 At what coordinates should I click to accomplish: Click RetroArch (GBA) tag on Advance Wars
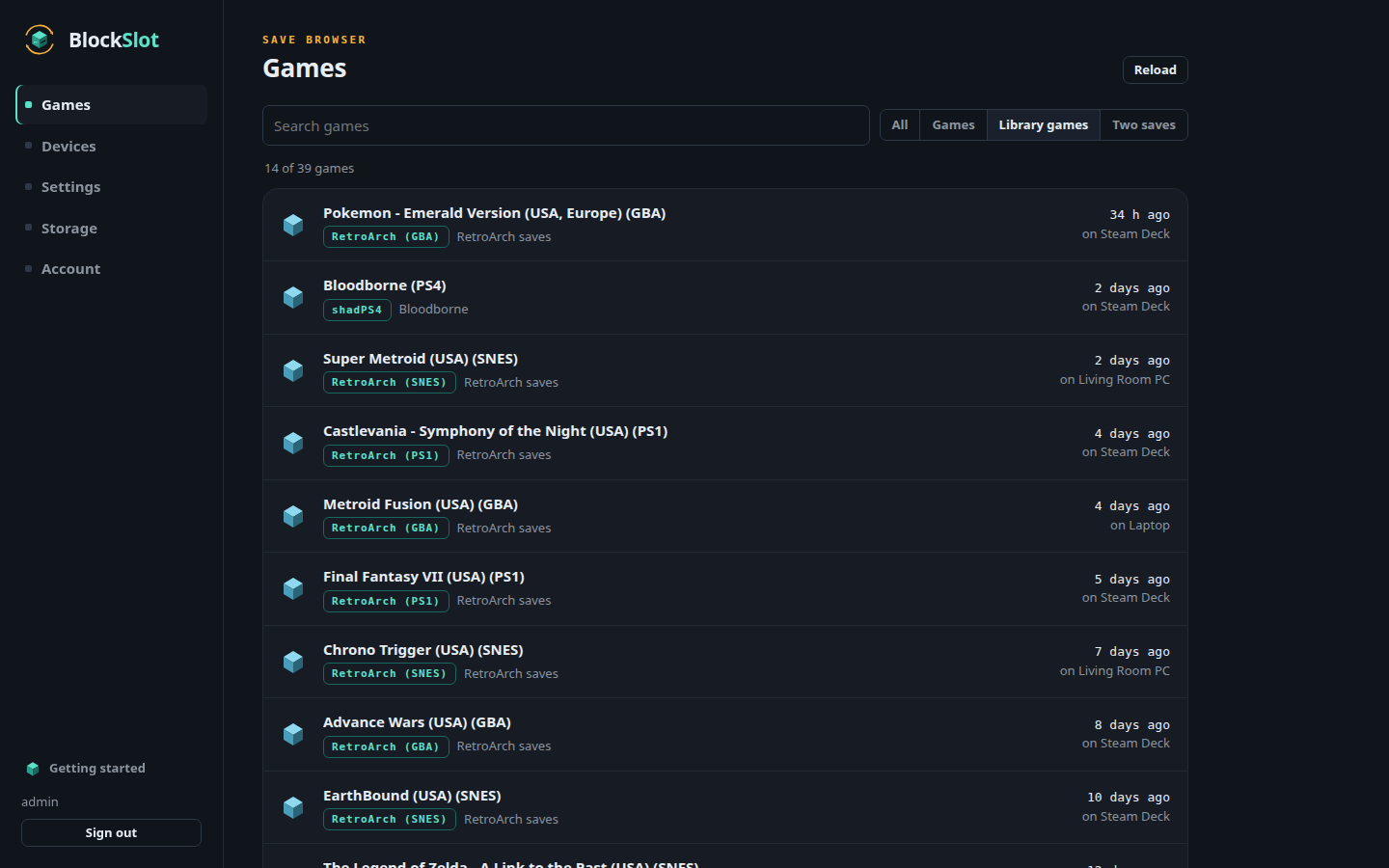coord(386,746)
